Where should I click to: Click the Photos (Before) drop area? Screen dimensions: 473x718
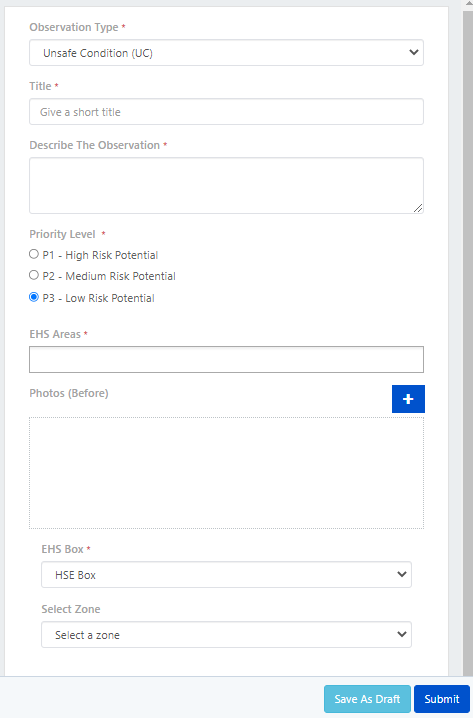pyautogui.click(x=226, y=473)
